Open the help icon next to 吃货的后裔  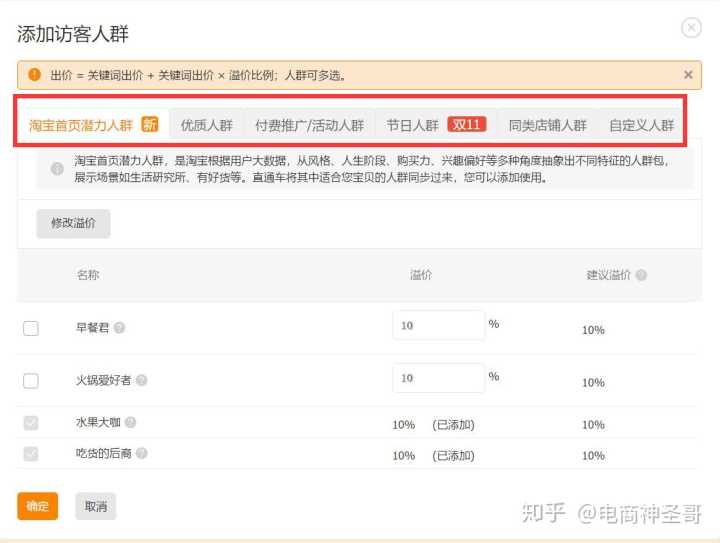click(142, 453)
